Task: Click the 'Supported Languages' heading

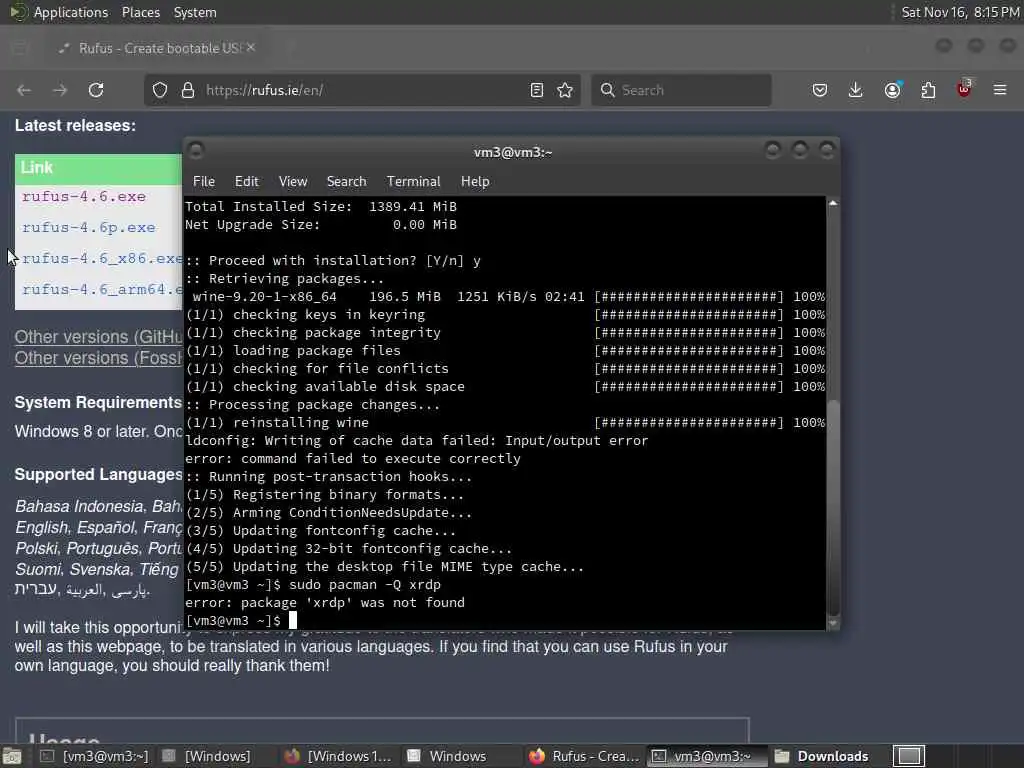Action: 98,474
